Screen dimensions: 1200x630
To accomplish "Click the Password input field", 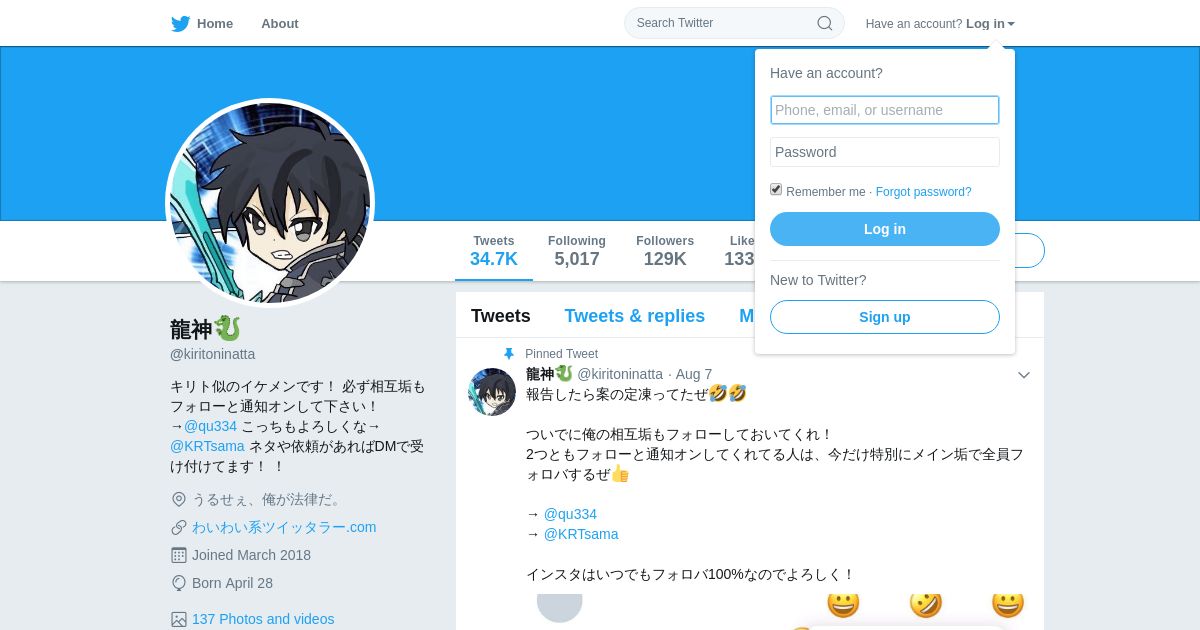I will (885, 152).
